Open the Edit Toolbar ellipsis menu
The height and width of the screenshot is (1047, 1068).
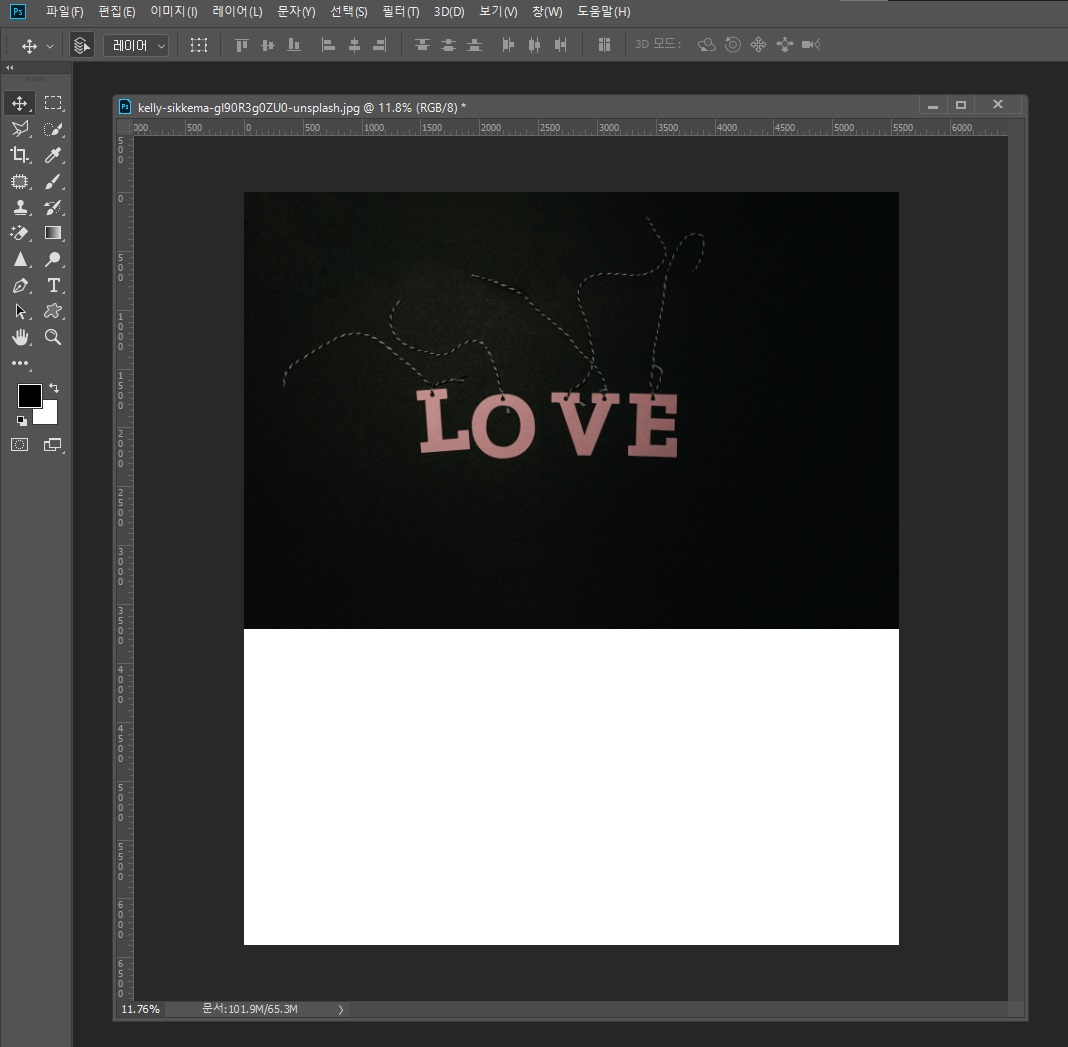click(x=20, y=363)
